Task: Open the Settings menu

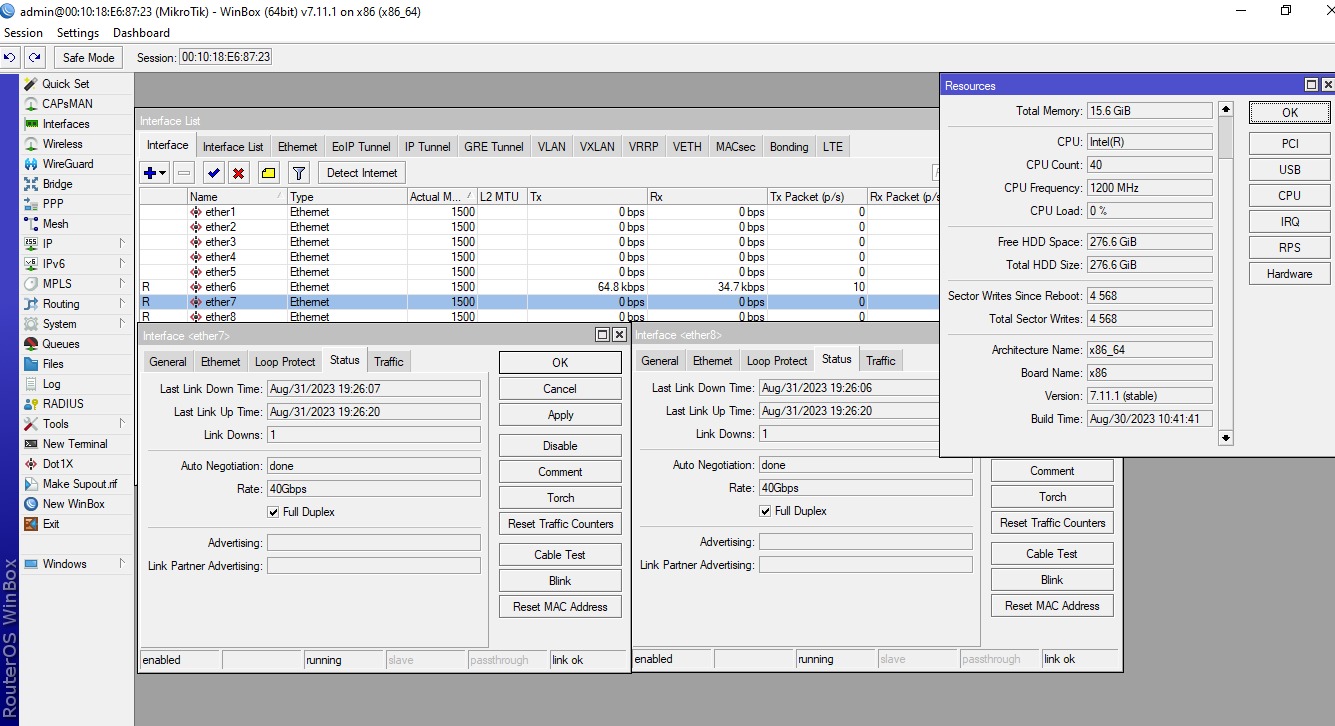Action: [78, 33]
